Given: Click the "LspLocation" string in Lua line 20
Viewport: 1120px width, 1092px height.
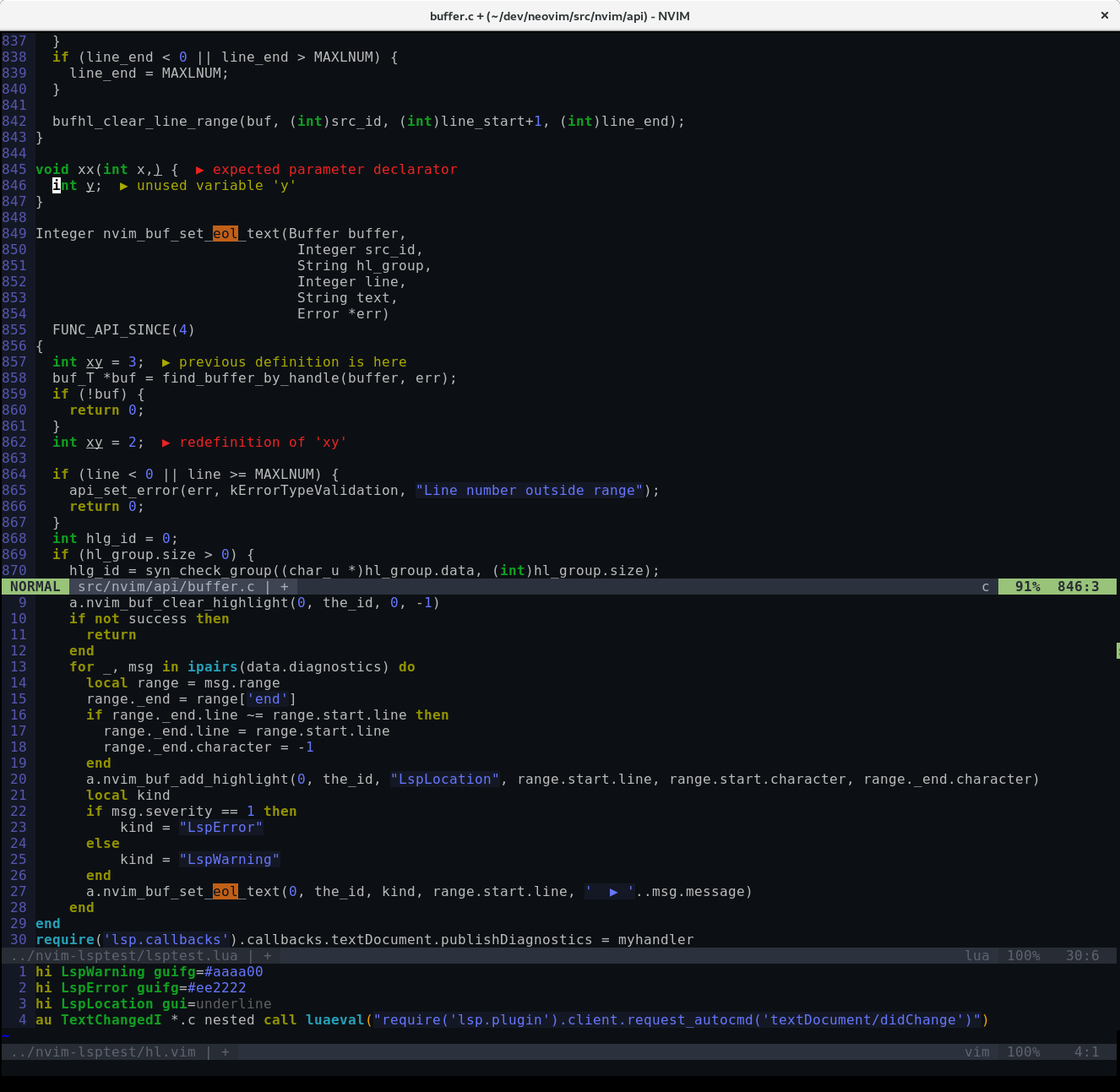Looking at the screenshot, I should coord(445,780).
